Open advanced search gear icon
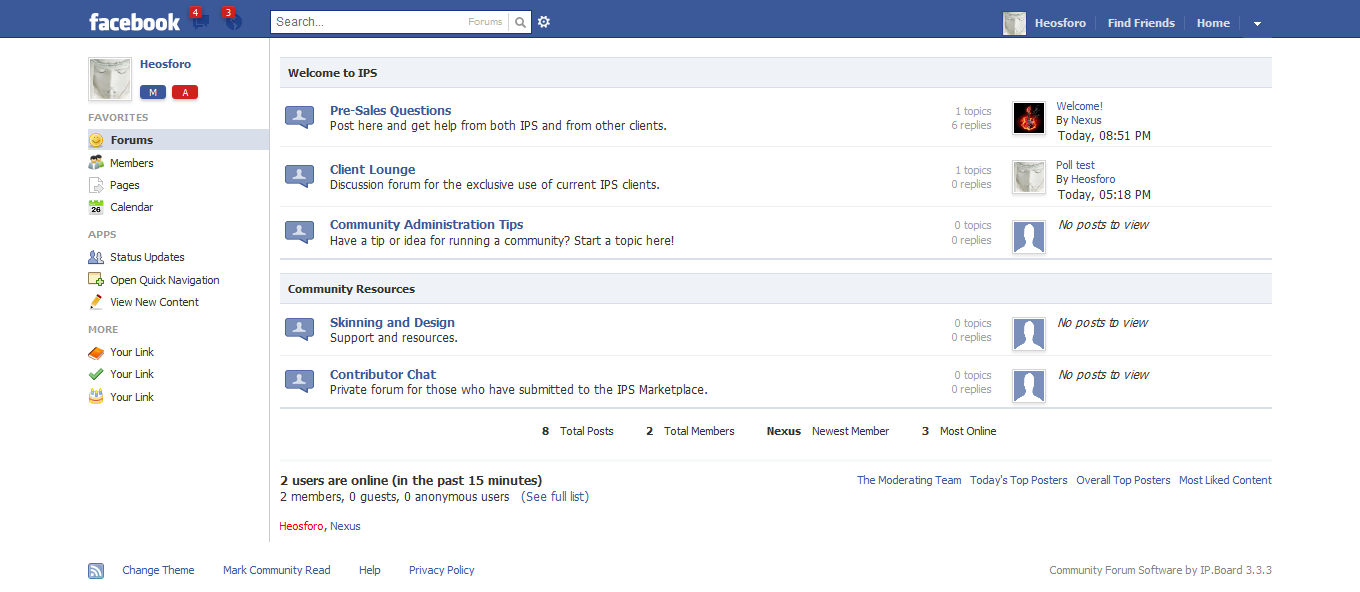The width and height of the screenshot is (1360, 592). (x=544, y=22)
